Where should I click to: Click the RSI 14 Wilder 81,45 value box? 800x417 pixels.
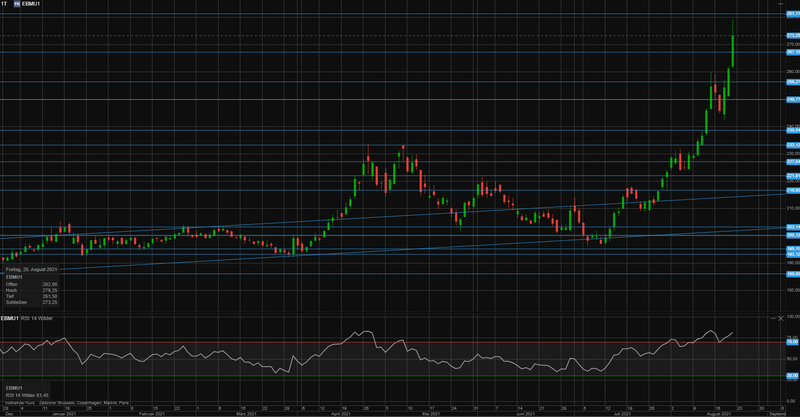[x=27, y=392]
